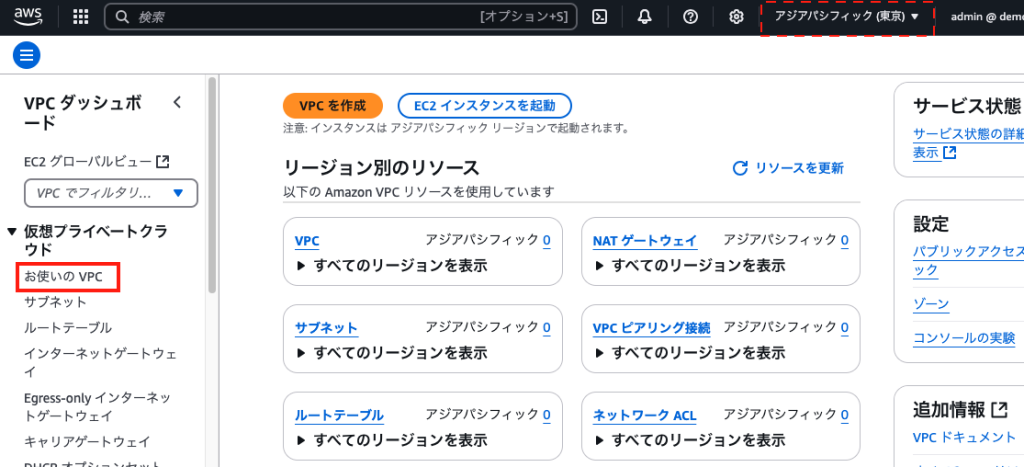Open the notifications bell icon
This screenshot has width=1024, height=467.
(645, 17)
